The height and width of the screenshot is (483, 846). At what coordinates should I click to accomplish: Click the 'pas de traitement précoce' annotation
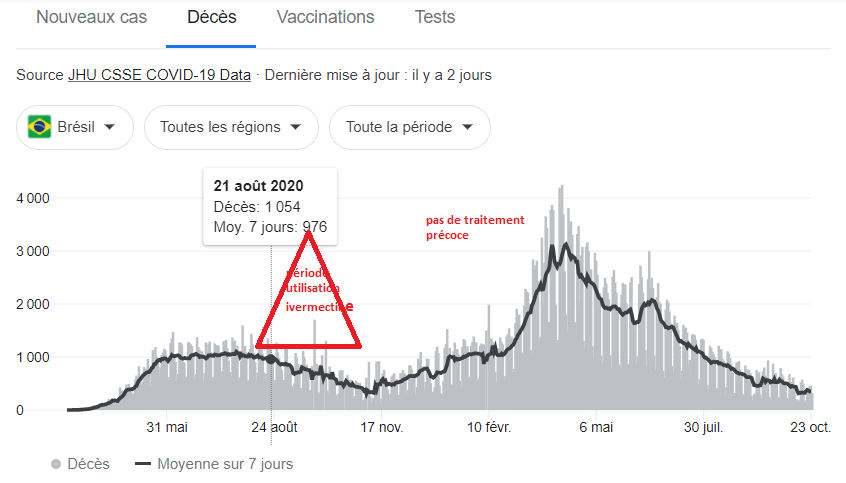[x=474, y=227]
